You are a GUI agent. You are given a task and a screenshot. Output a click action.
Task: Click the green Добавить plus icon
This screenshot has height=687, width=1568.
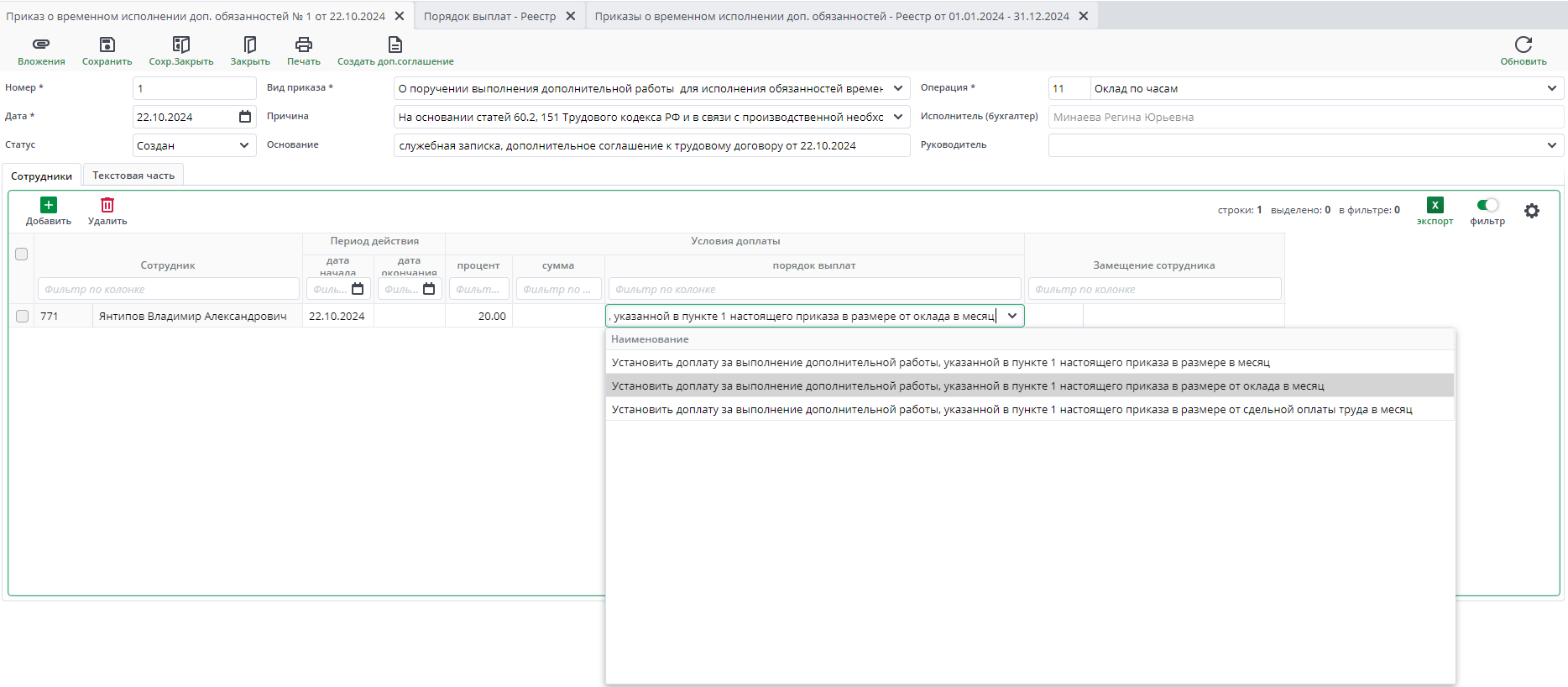[x=49, y=205]
